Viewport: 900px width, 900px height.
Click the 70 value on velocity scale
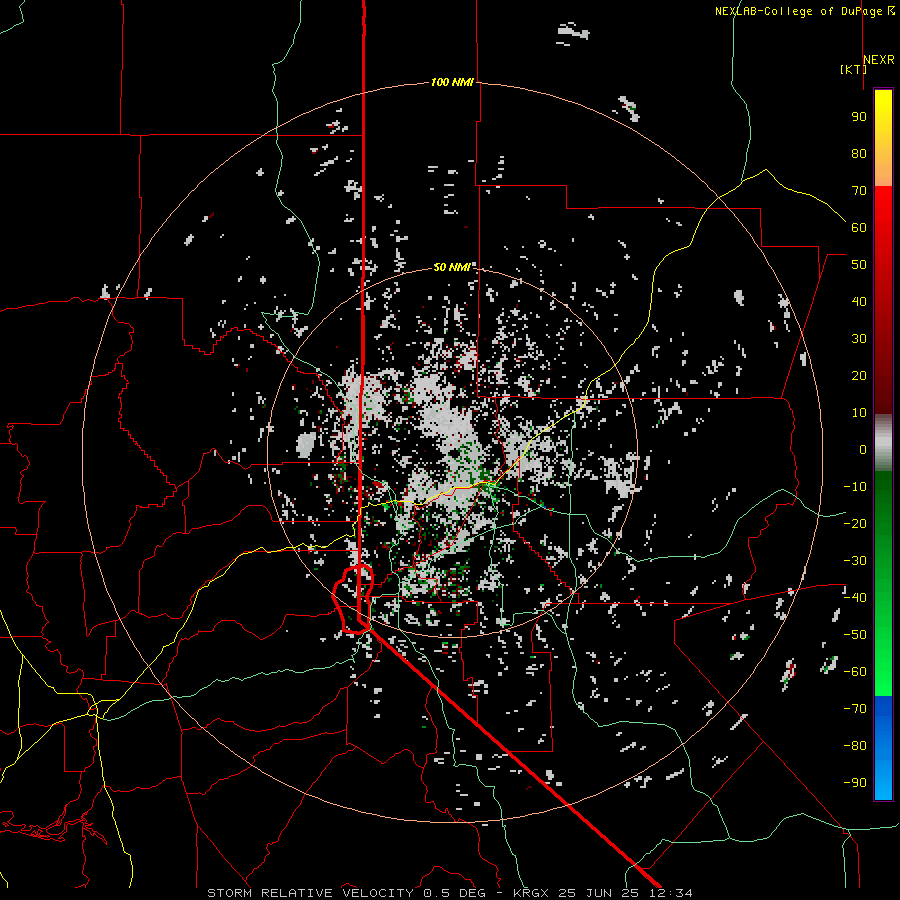click(859, 191)
